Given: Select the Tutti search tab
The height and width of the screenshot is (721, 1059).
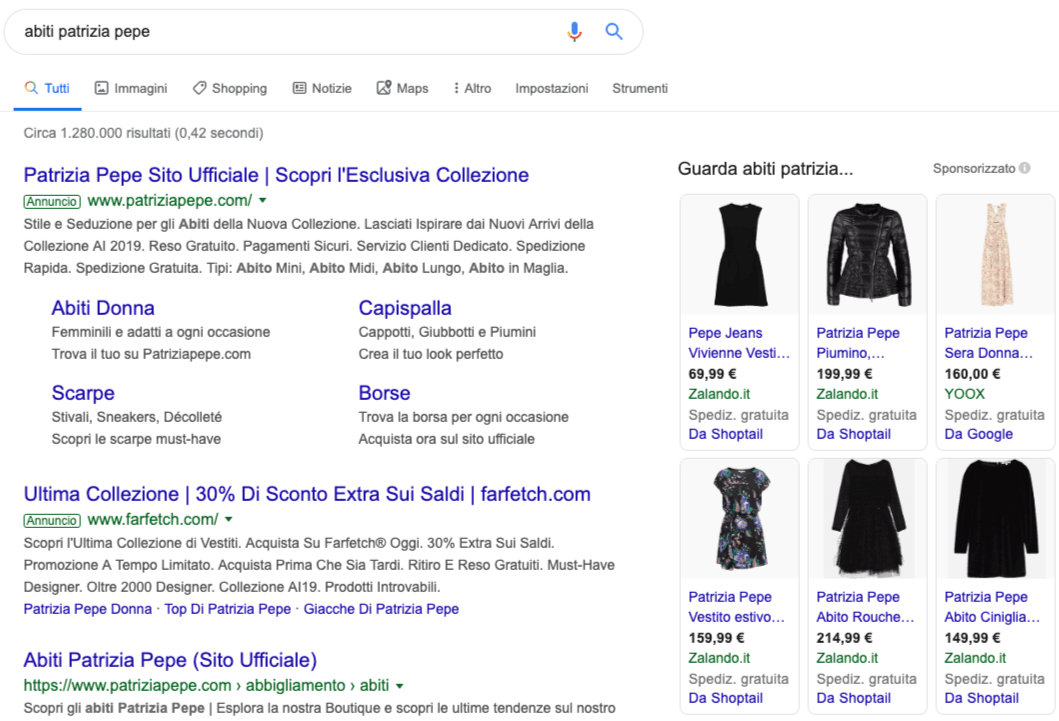Looking at the screenshot, I should [47, 88].
